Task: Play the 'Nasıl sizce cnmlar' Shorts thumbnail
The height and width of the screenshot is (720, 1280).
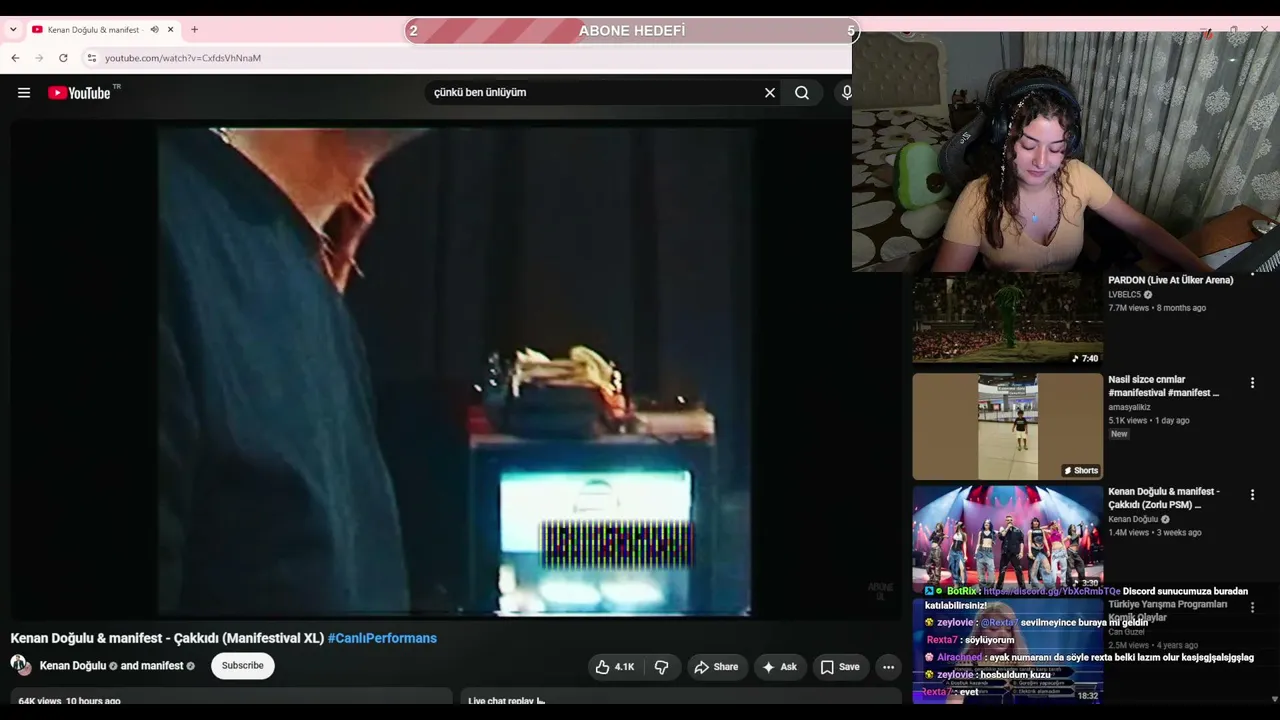Action: (x=1007, y=427)
